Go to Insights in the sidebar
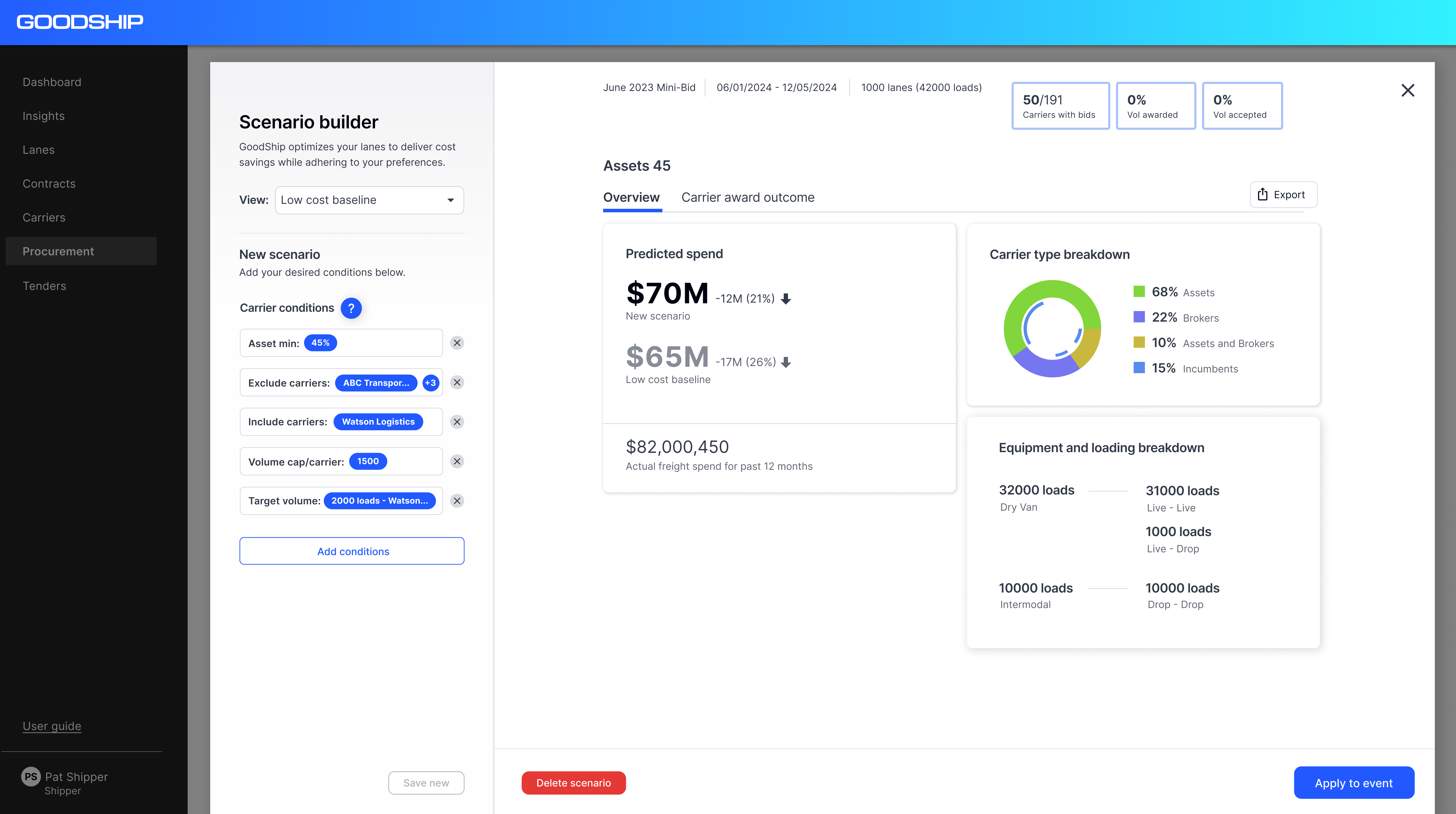The height and width of the screenshot is (814, 1456). pos(44,116)
